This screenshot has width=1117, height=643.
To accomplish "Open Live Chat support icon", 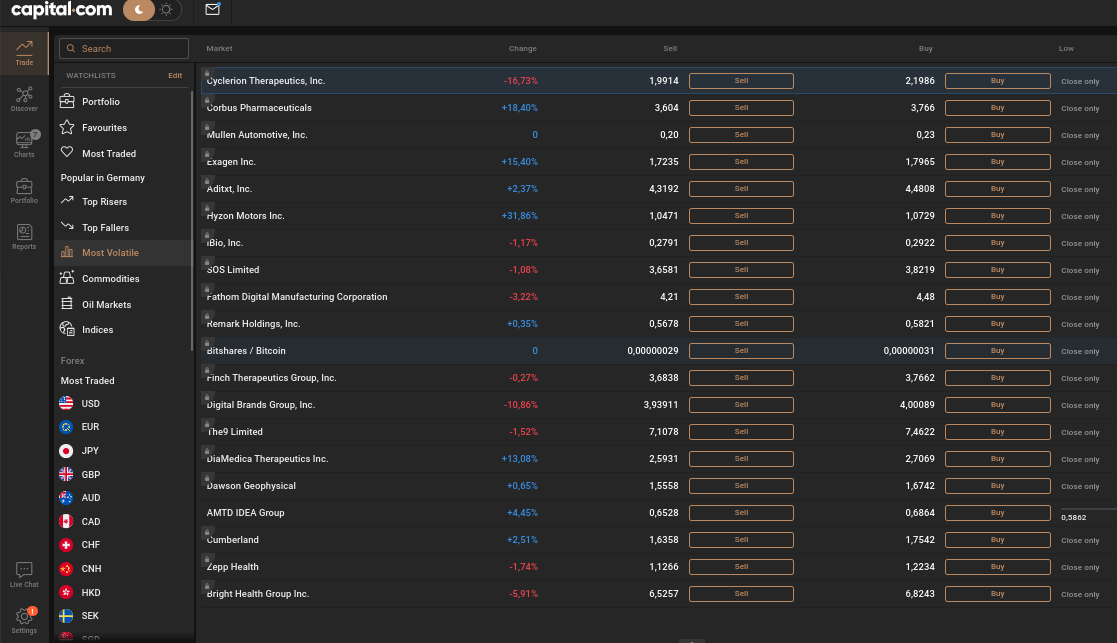I will tap(24, 575).
